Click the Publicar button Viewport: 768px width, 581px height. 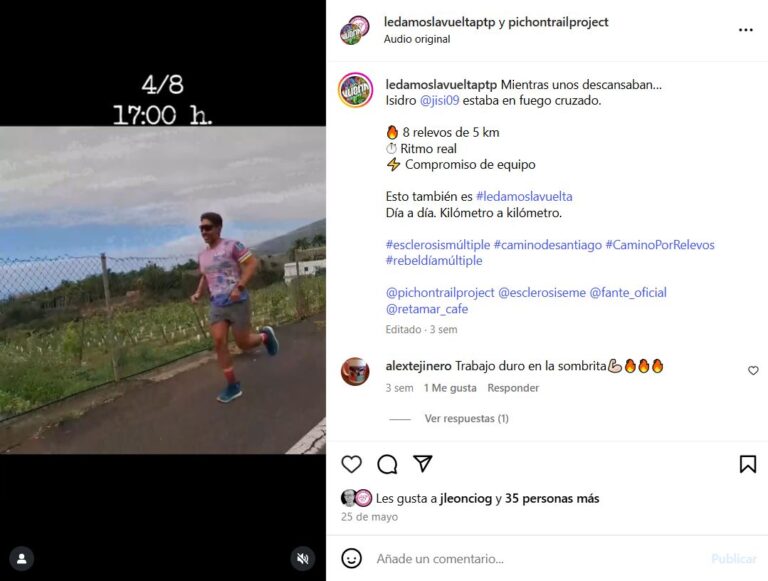(734, 558)
